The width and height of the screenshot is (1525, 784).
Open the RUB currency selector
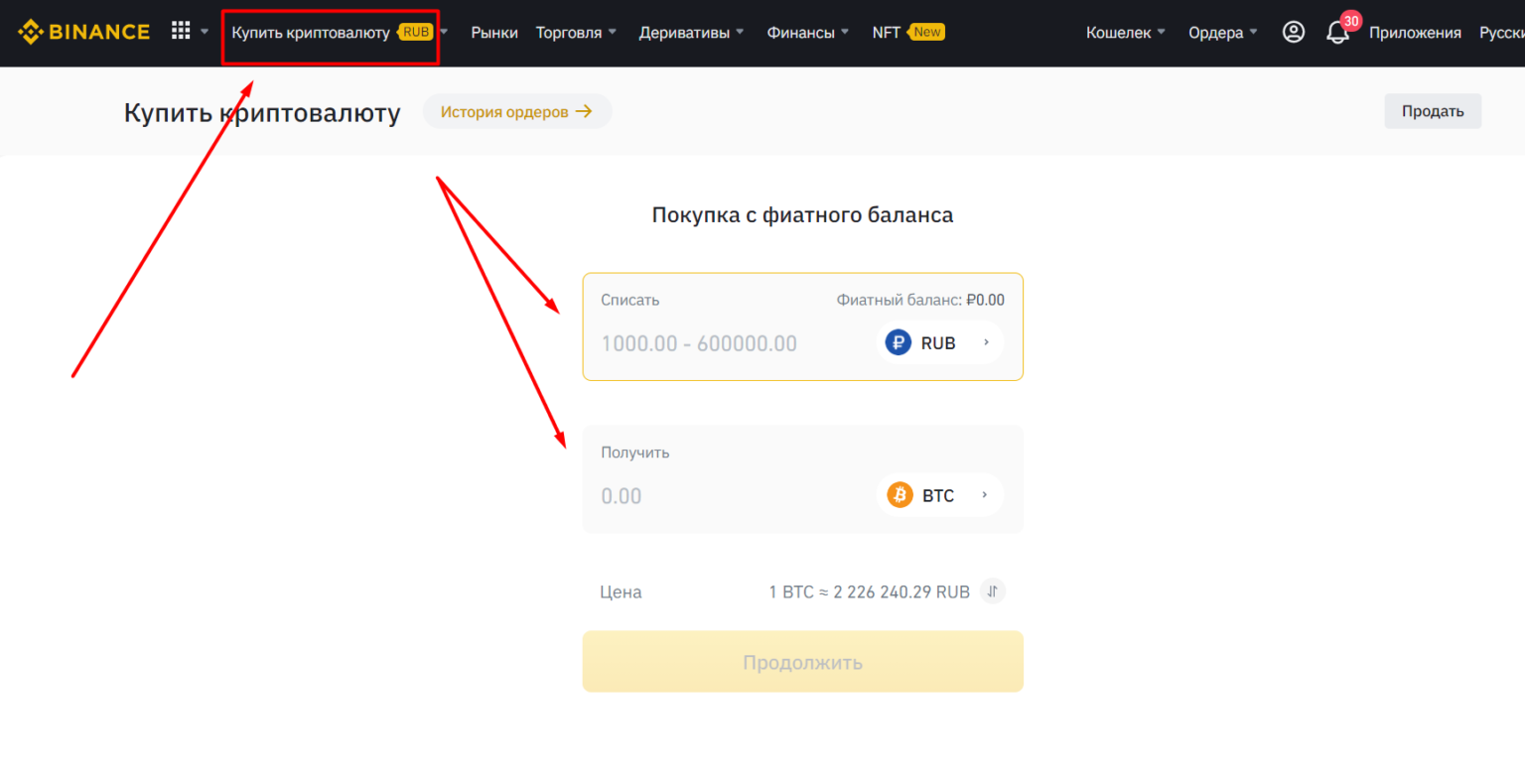[939, 342]
